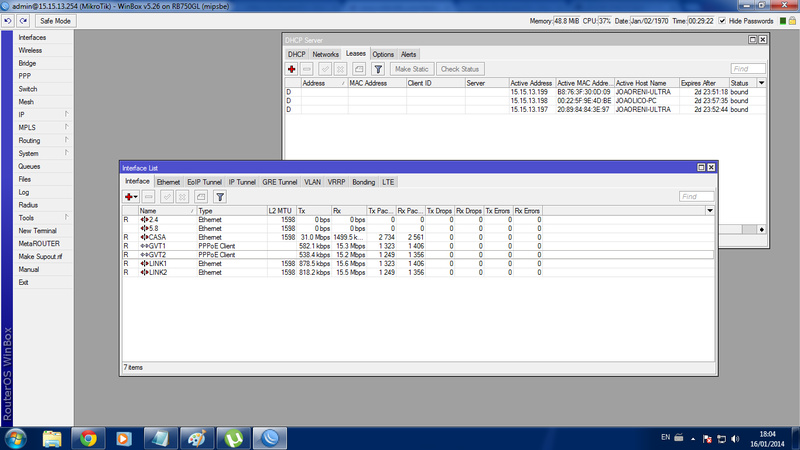Click the Undo arrow in WinBox toolbar
This screenshot has height=450, width=800.
click(8, 21)
